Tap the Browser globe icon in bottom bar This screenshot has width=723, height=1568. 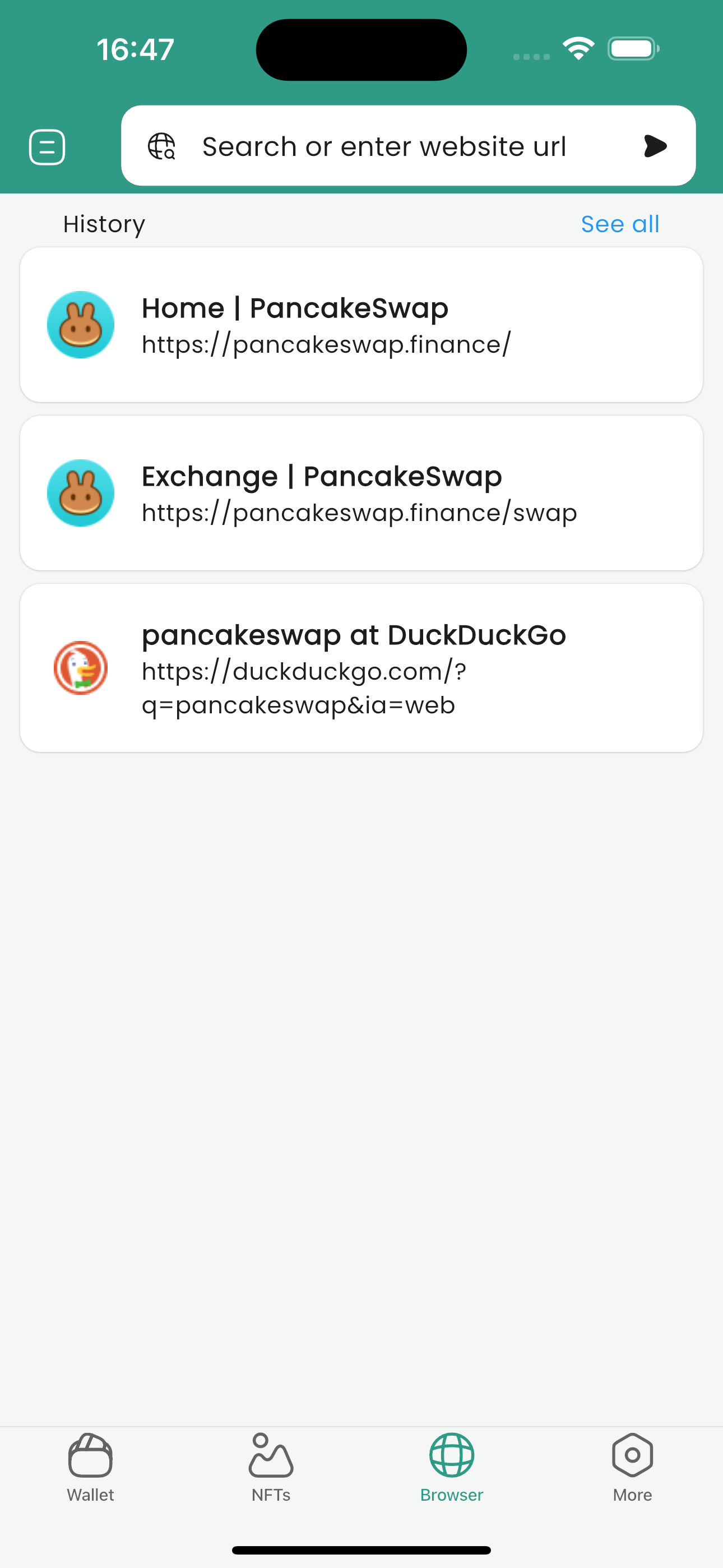(x=452, y=1455)
